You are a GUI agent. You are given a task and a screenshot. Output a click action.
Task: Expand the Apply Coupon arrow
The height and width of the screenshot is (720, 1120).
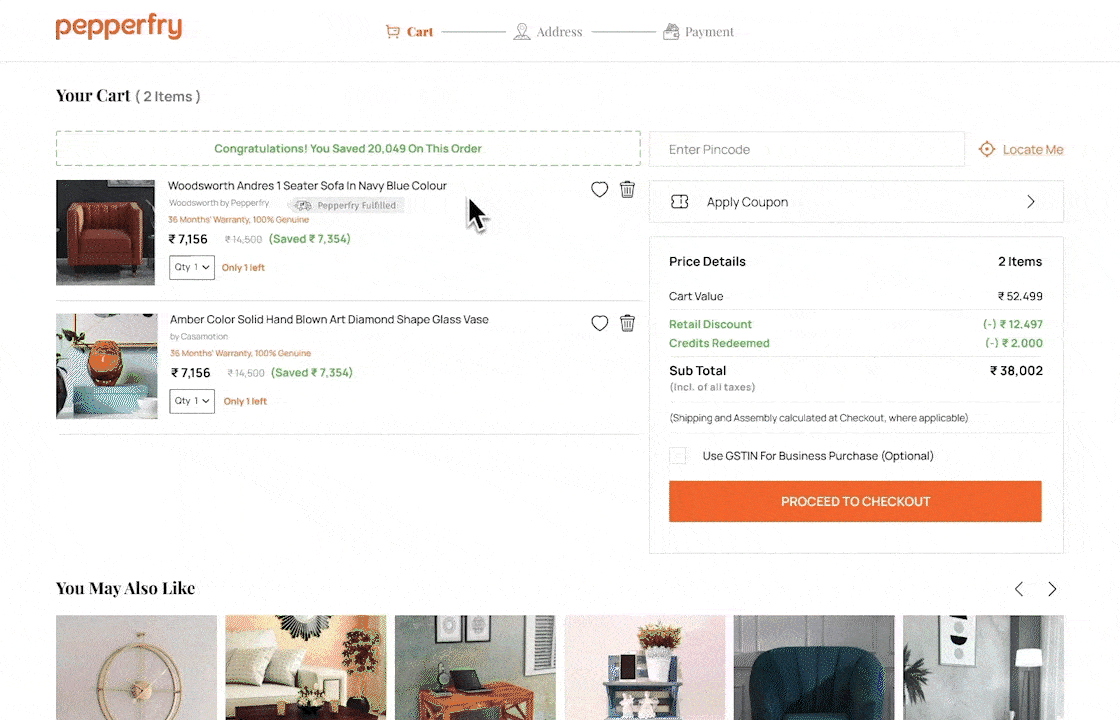[1031, 202]
